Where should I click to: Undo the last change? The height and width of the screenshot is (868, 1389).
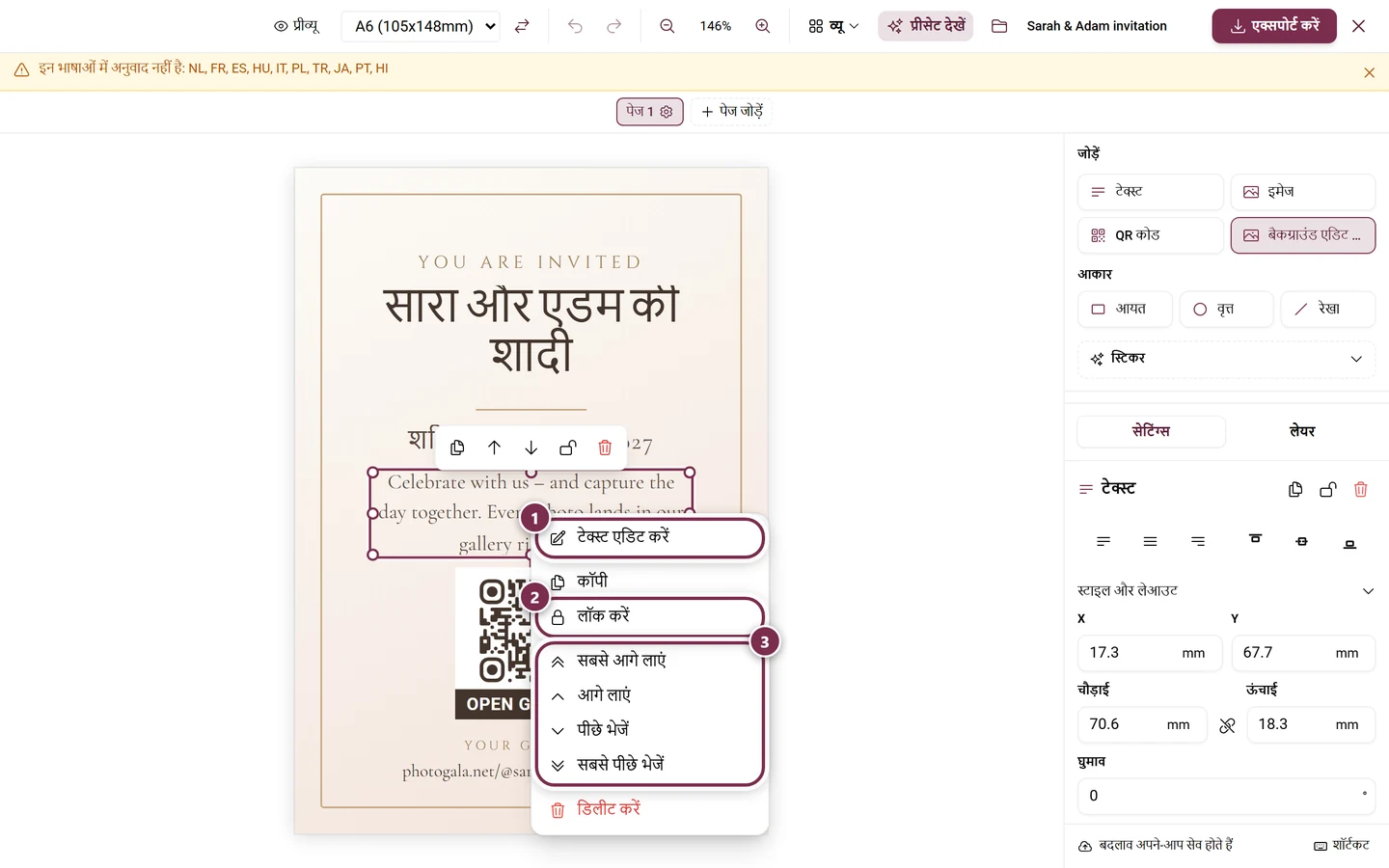575,26
